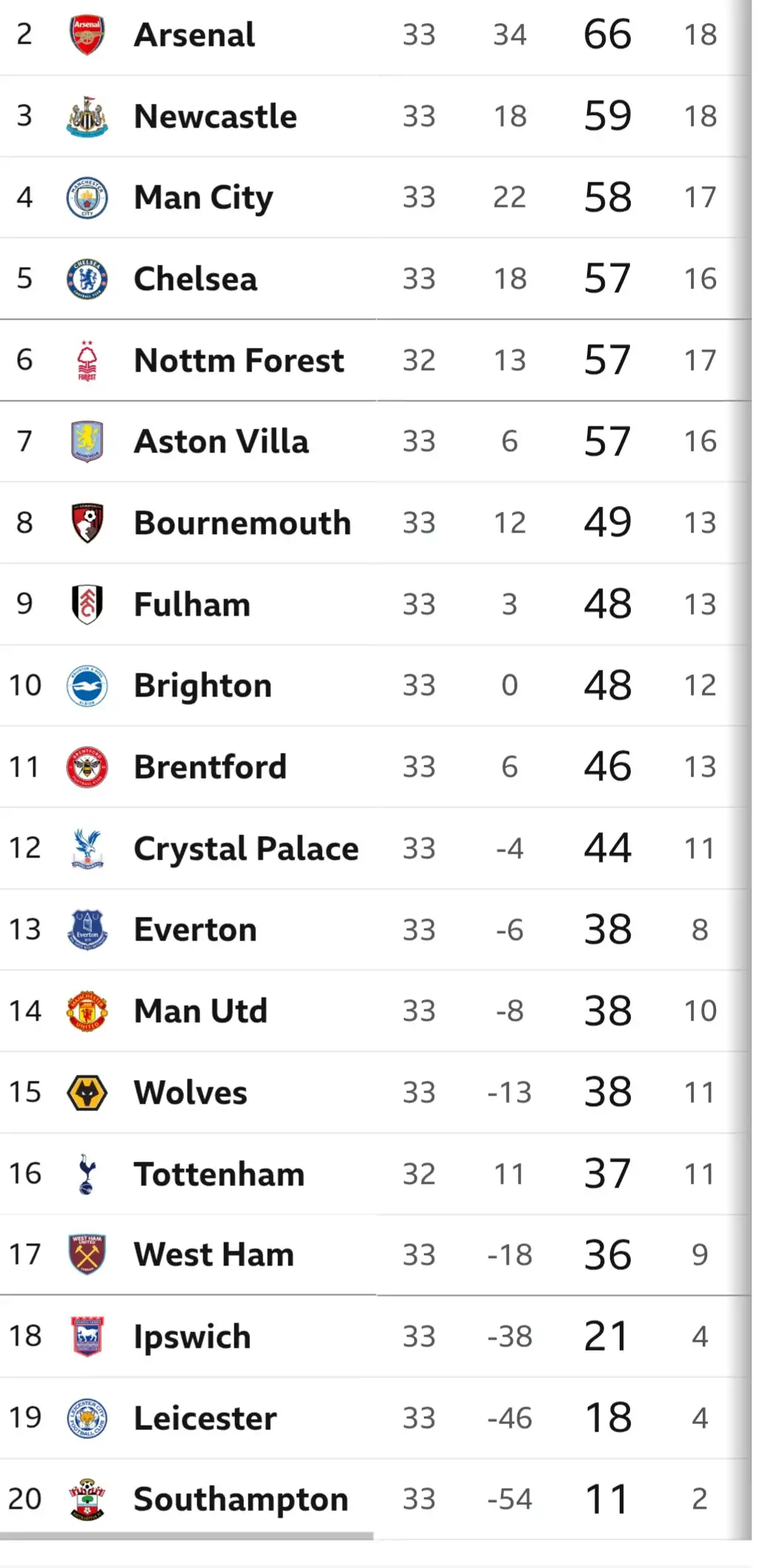Open the Everton team link

point(195,930)
